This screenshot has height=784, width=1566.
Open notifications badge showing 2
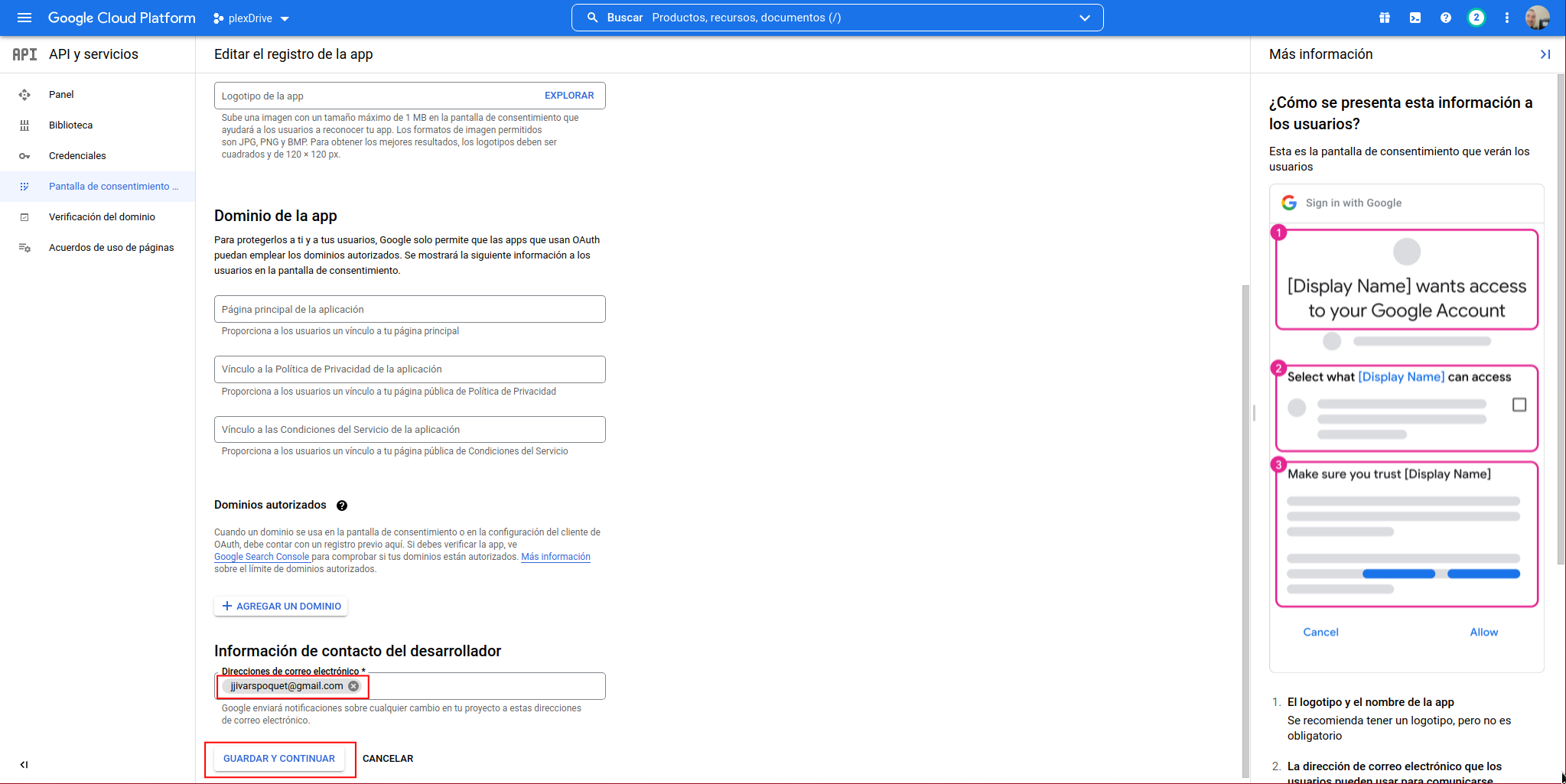click(x=1476, y=18)
